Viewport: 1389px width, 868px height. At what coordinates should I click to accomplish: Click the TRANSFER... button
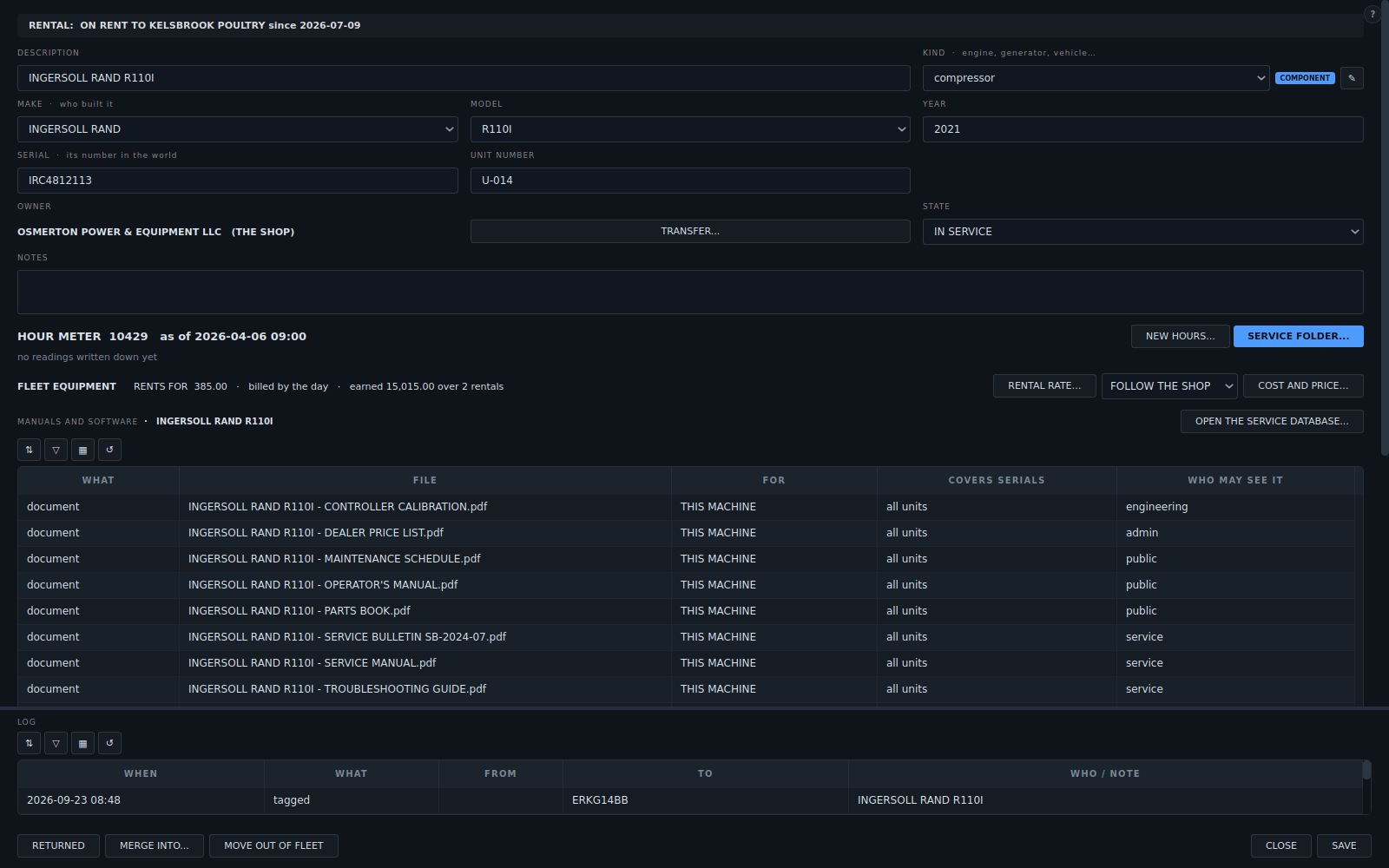click(690, 232)
